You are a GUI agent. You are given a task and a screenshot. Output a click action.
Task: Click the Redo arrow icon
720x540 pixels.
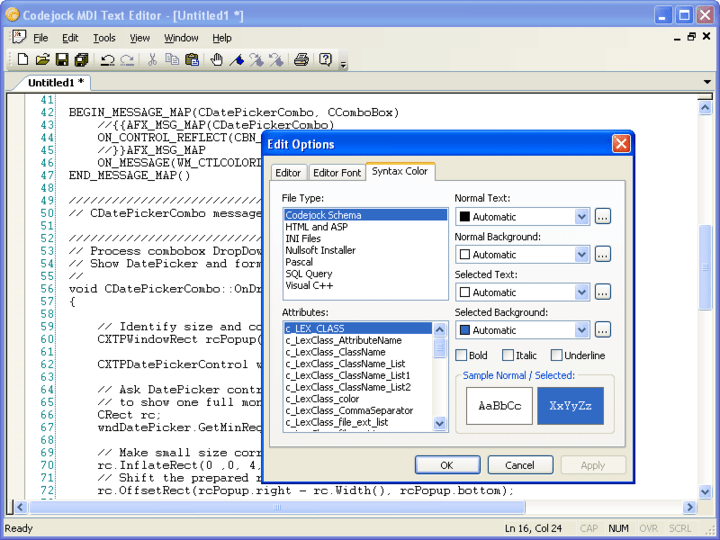[x=127, y=60]
